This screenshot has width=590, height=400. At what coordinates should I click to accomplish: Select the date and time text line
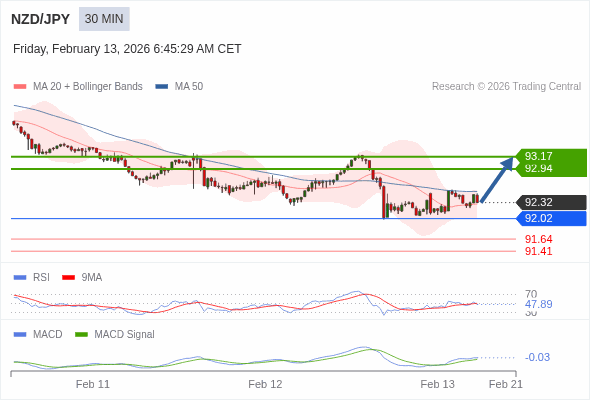click(x=127, y=49)
